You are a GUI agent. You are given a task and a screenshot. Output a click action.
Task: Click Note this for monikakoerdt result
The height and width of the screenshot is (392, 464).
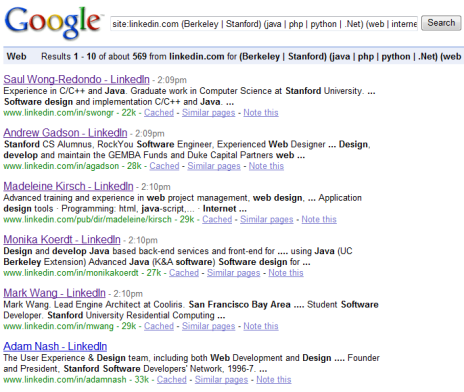(x=286, y=273)
